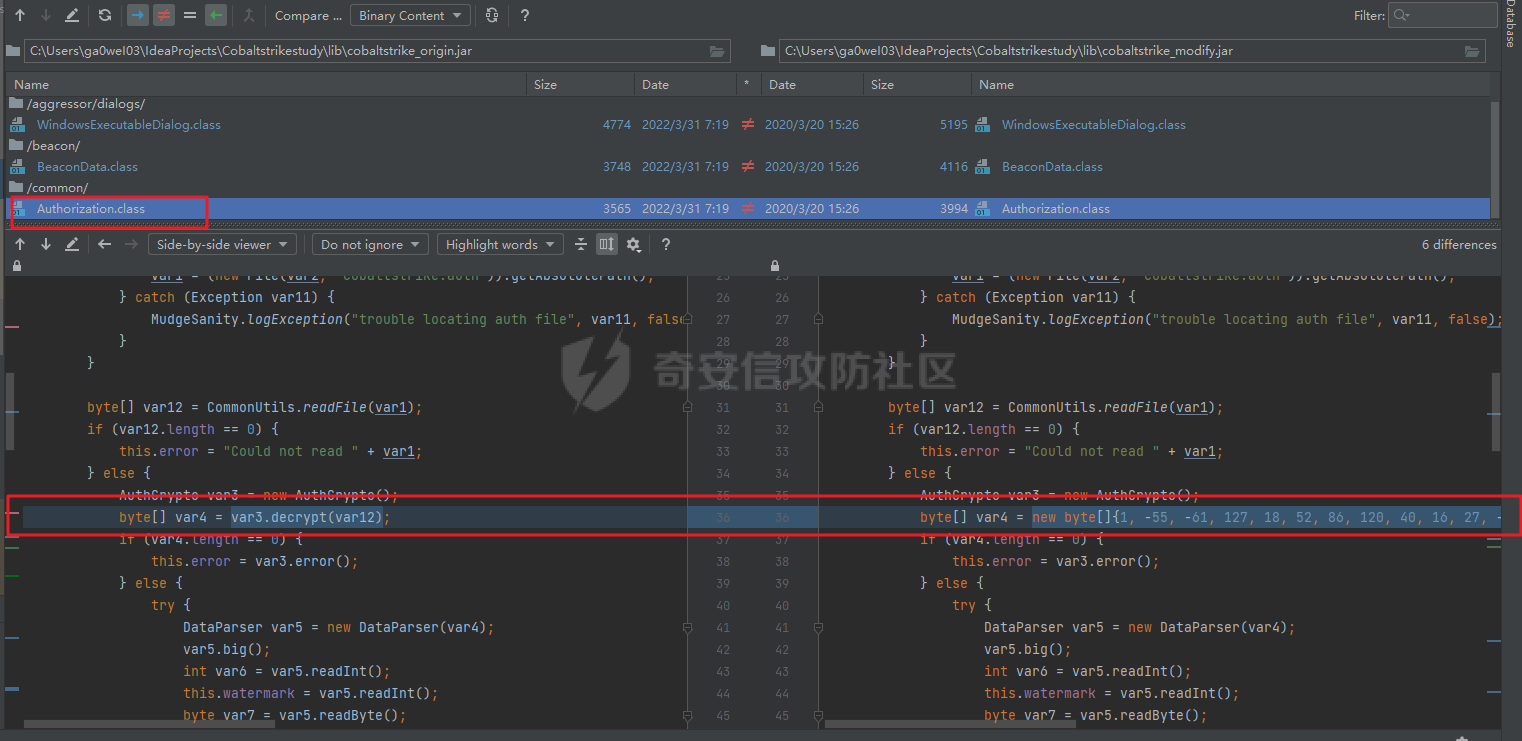
Task: Open the Binary Content compare dropdown
Action: (410, 15)
